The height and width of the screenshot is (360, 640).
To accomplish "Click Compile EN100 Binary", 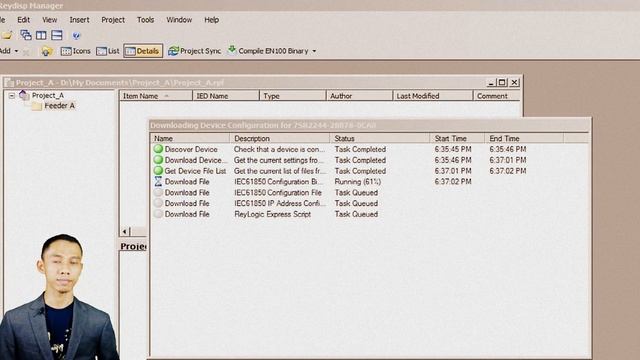I will click(268, 51).
